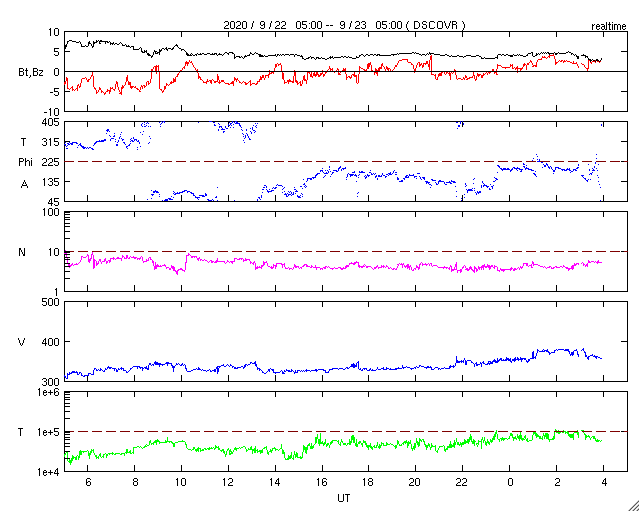Click the chart title containing 'DSCOVR'
This screenshot has width=640, height=512.
tap(344, 25)
